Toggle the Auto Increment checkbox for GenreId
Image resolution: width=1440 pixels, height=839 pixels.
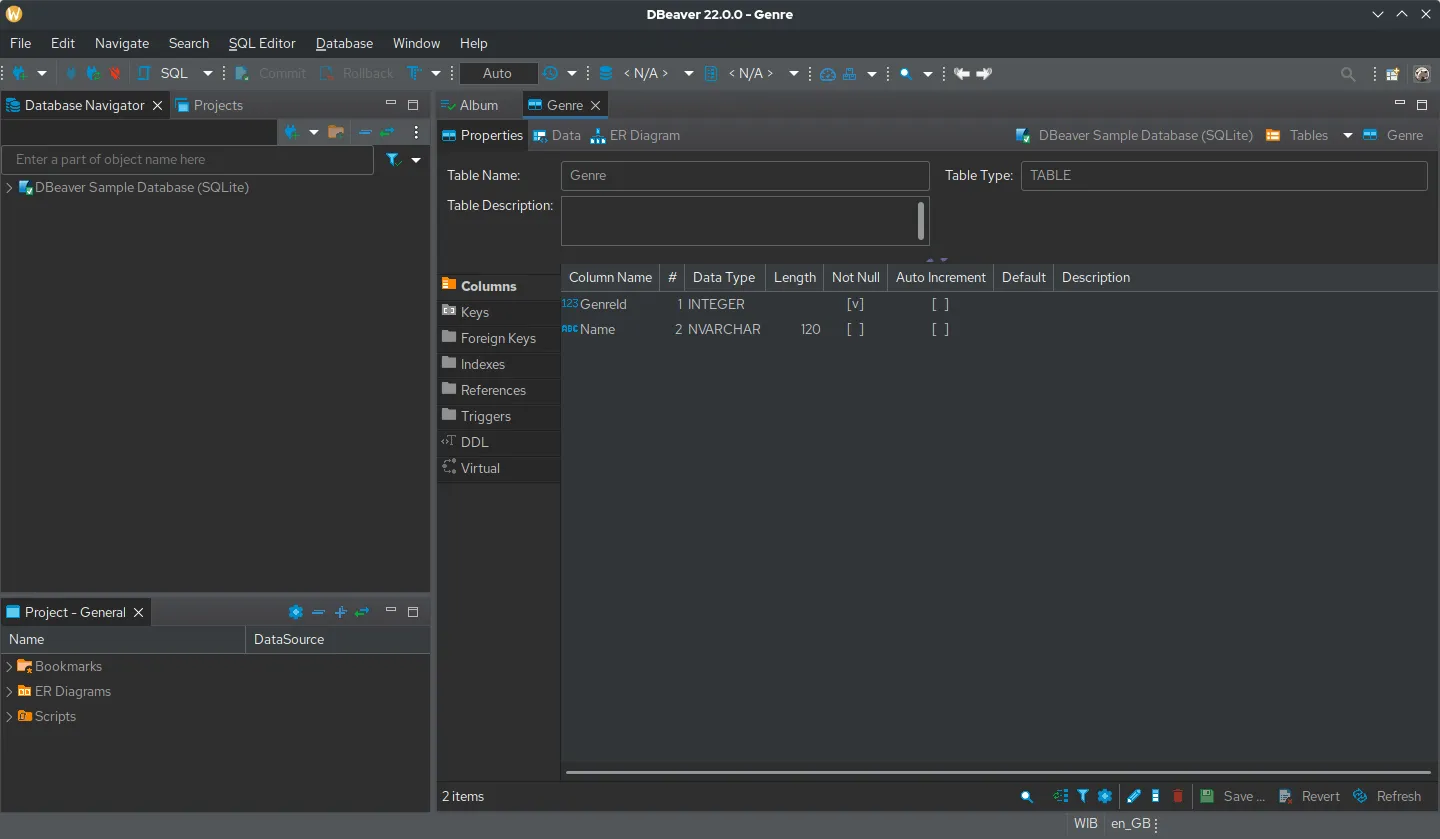tap(940, 304)
